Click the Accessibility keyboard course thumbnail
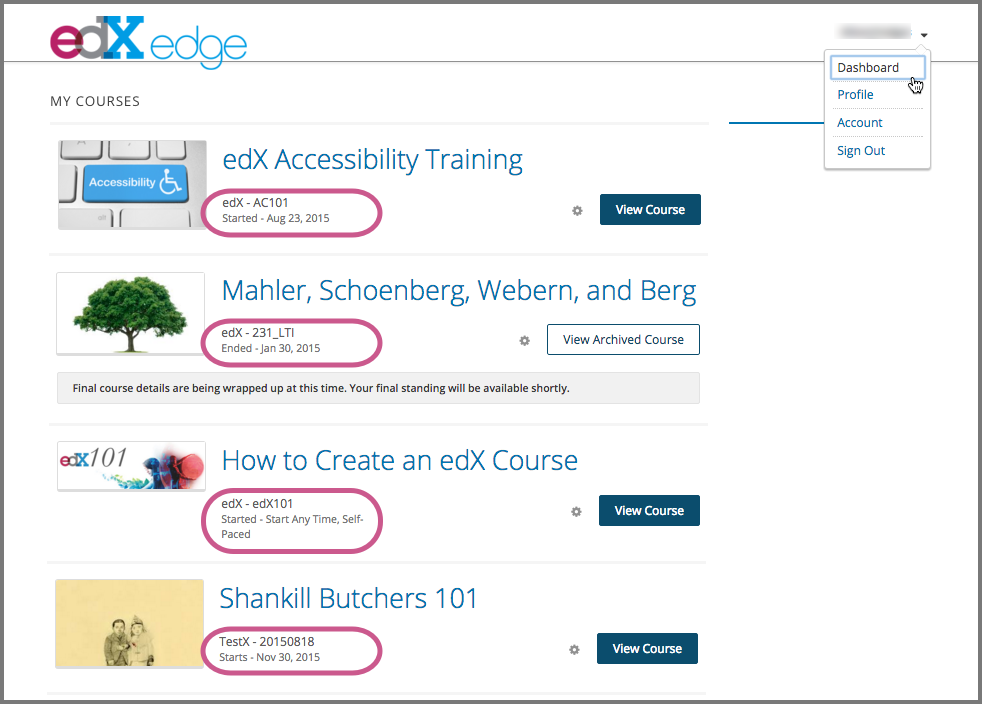Viewport: 982px width, 704px height. (x=132, y=185)
